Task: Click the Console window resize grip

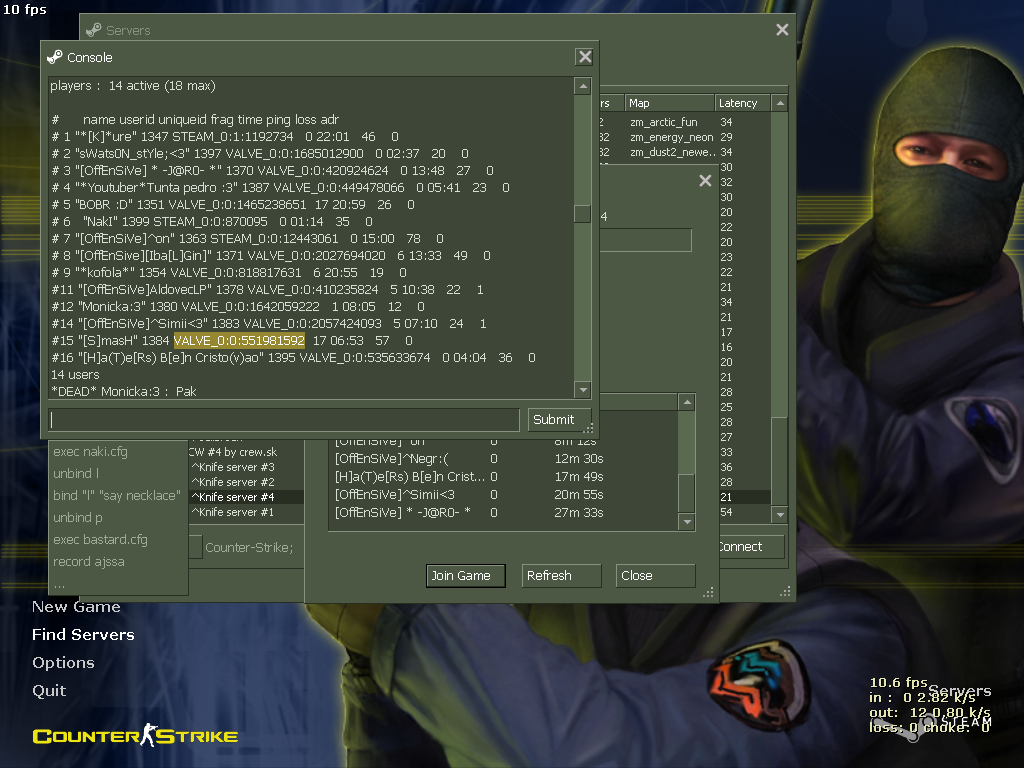Action: coord(588,428)
